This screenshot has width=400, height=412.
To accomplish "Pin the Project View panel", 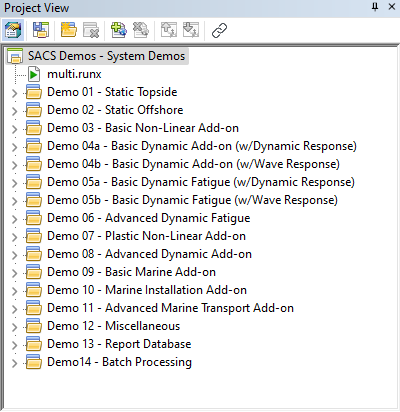I will click(375, 7).
